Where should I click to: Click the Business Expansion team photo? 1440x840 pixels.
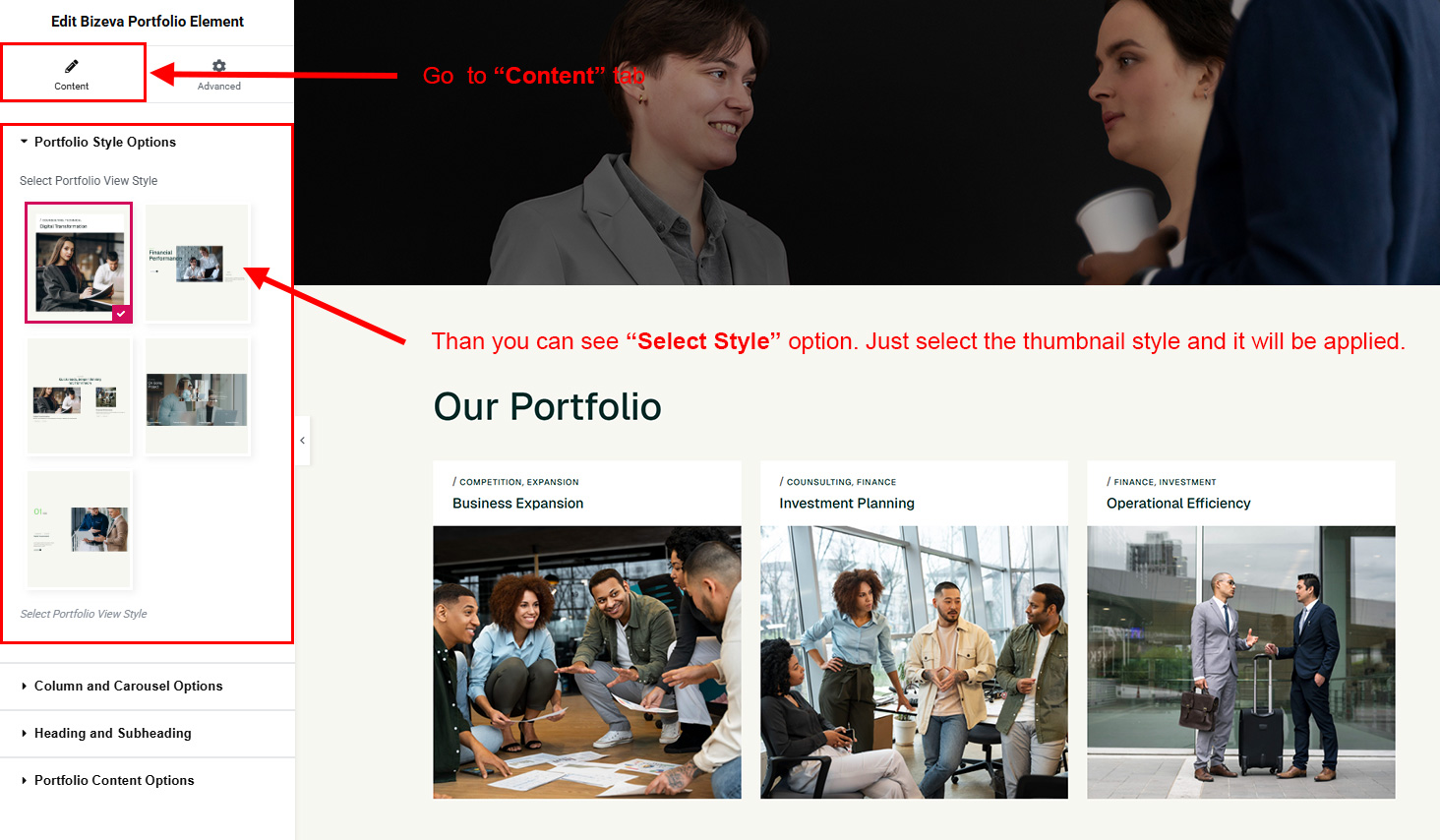pyautogui.click(x=587, y=662)
